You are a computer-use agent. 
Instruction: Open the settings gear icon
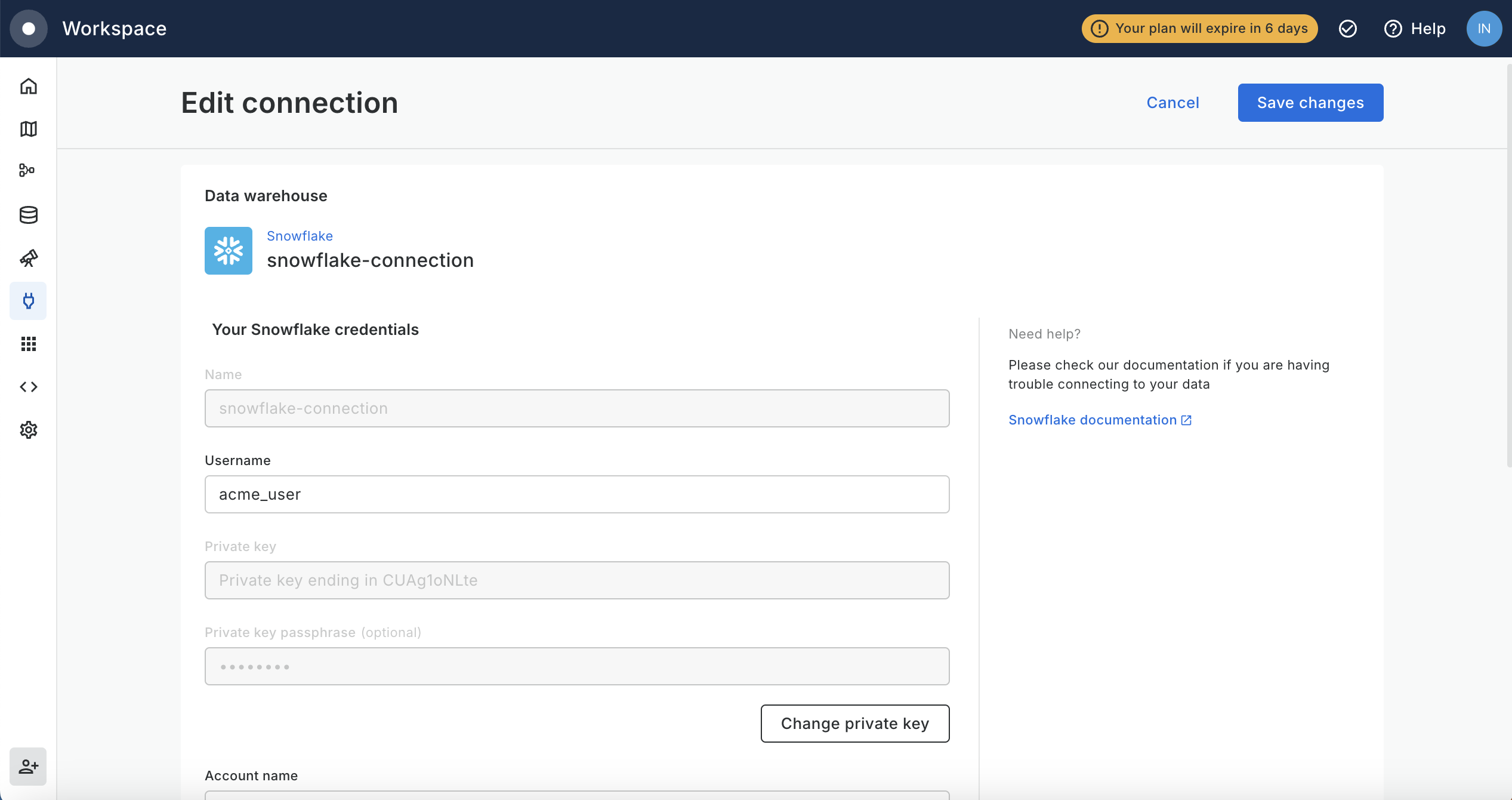[x=28, y=430]
